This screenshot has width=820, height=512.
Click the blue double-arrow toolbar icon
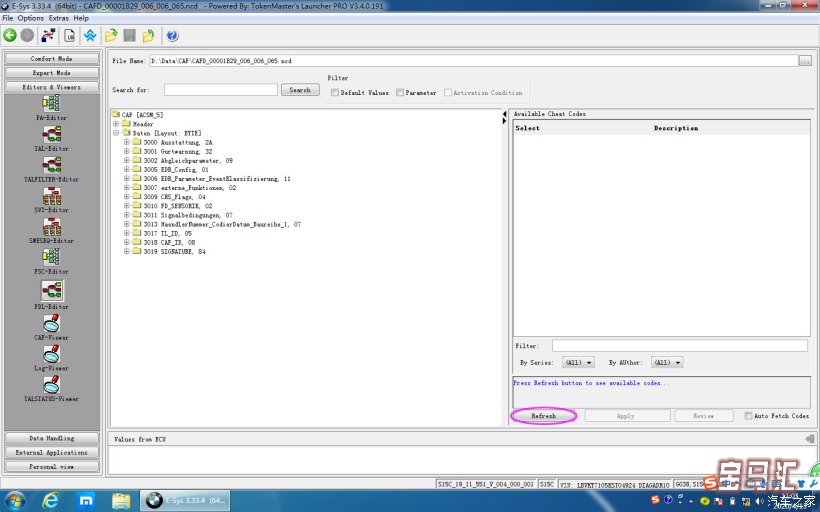click(x=90, y=36)
